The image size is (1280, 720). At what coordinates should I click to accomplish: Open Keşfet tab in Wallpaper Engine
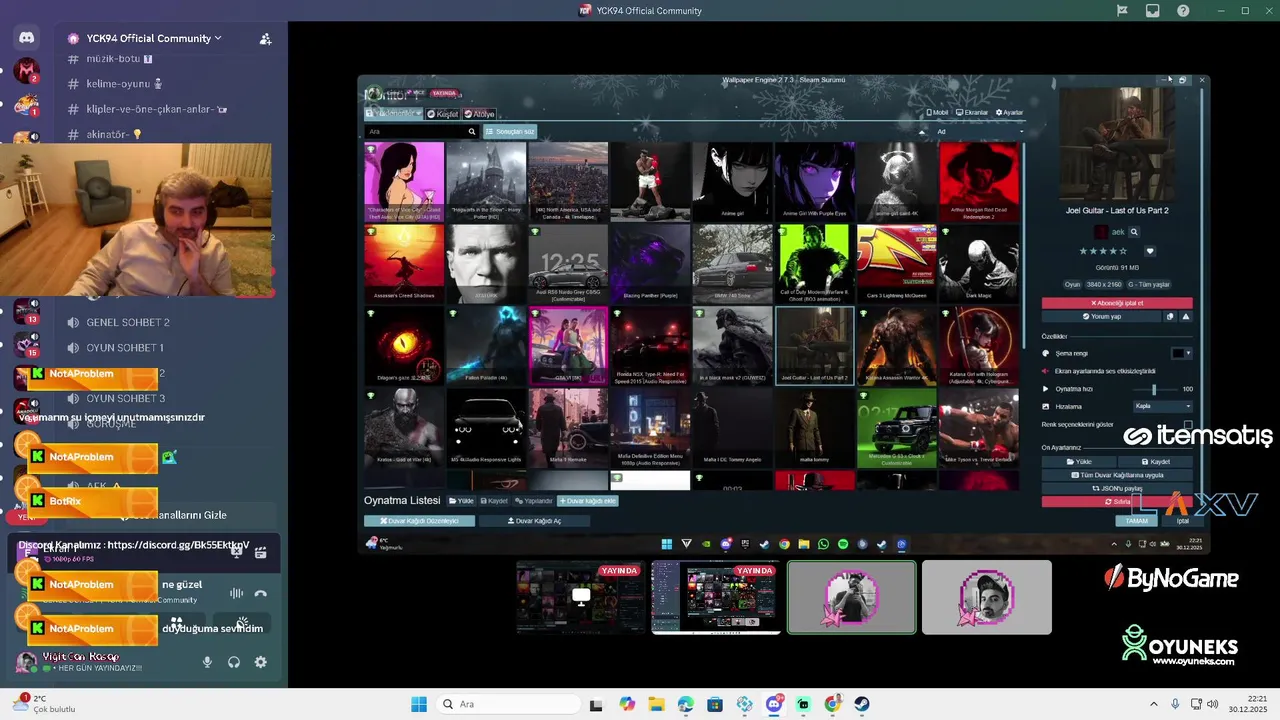point(442,114)
